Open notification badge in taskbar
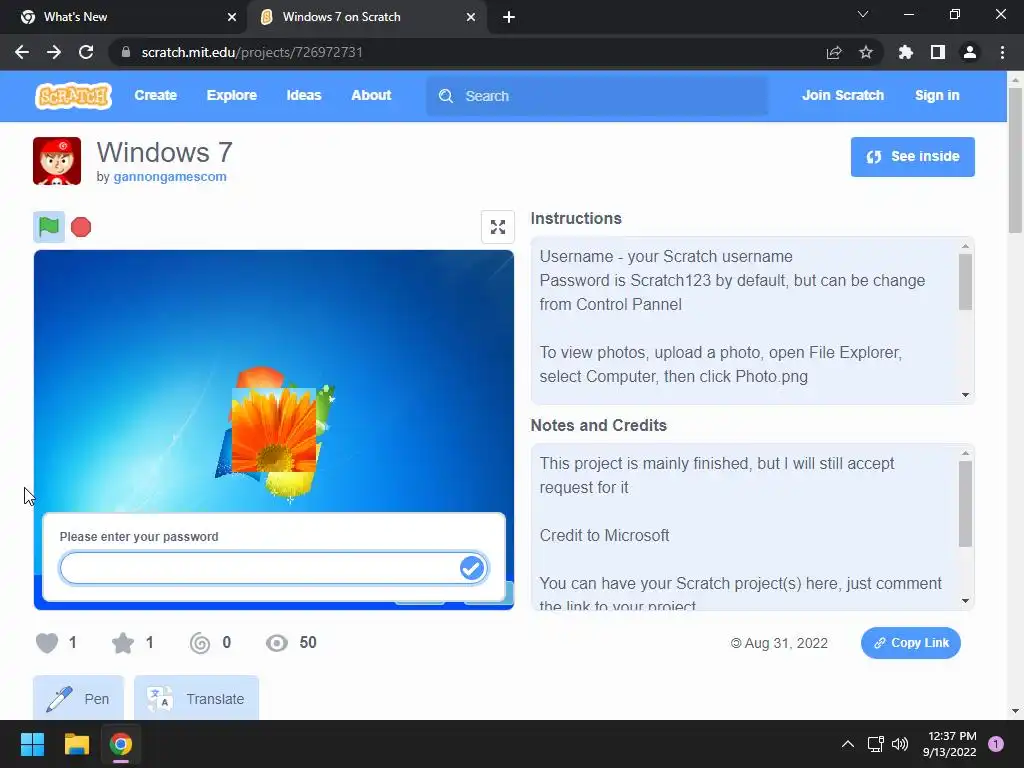1024x768 pixels. (x=996, y=744)
